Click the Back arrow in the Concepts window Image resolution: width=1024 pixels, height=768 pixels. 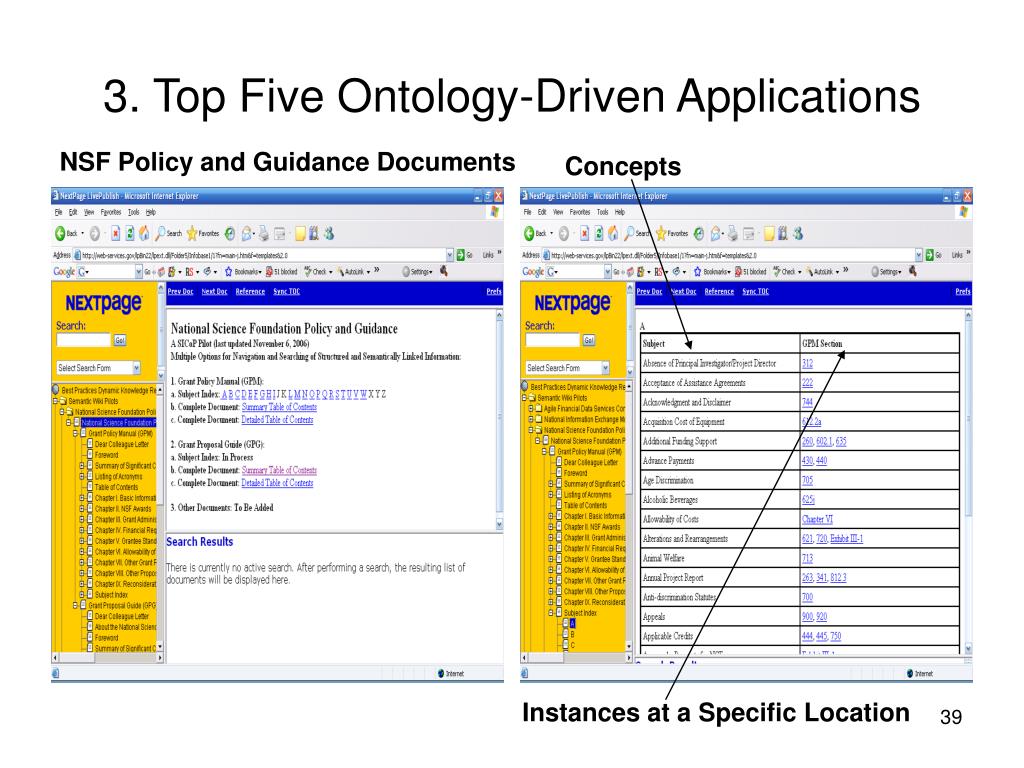click(x=529, y=233)
